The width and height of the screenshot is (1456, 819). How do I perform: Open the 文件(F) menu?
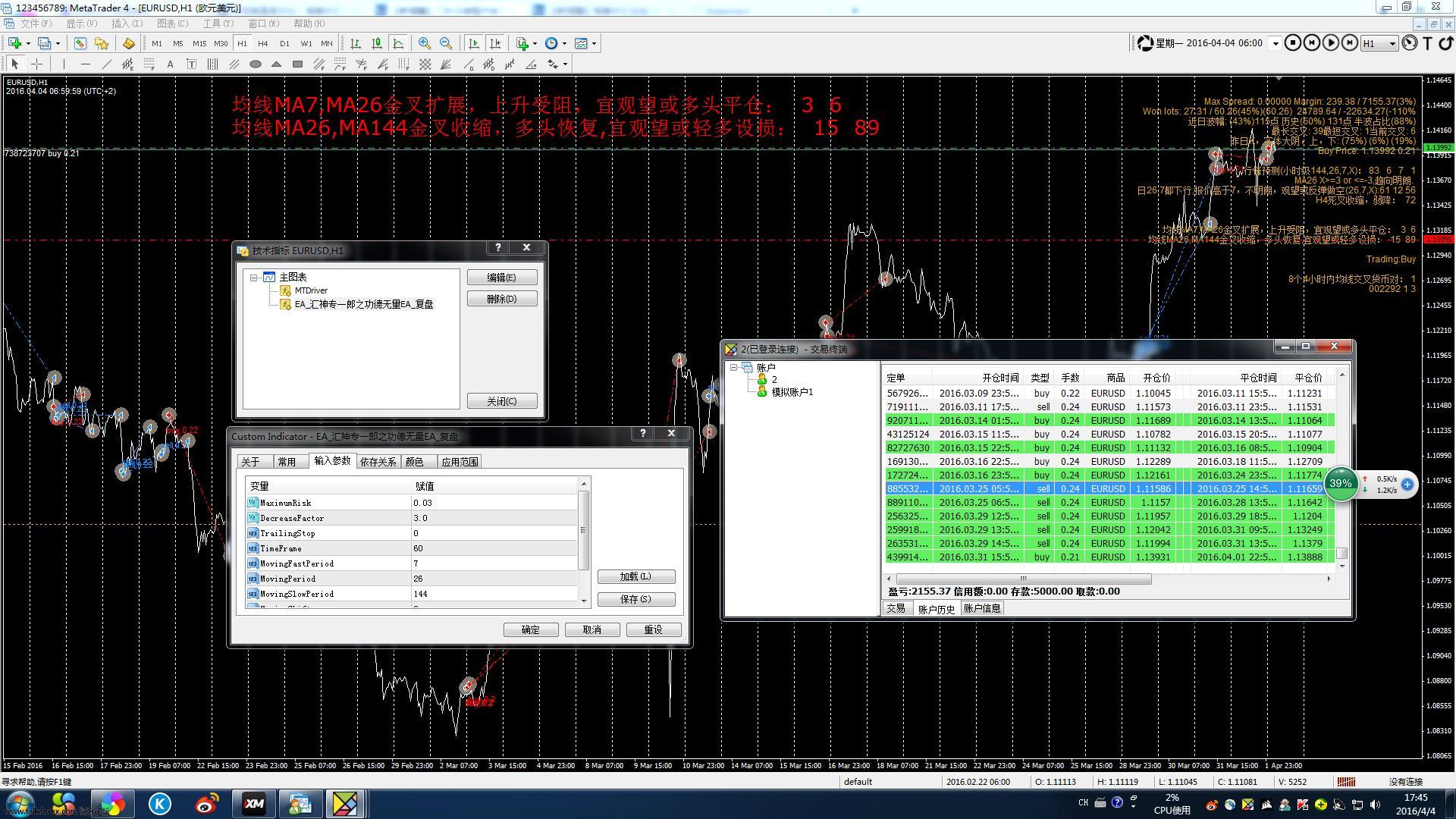coord(36,24)
